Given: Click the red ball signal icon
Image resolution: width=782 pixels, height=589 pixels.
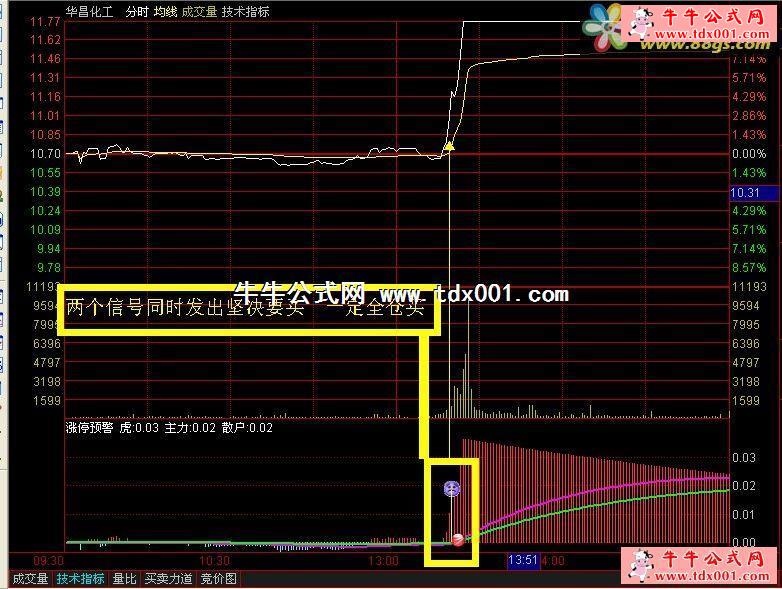Looking at the screenshot, I should [458, 540].
